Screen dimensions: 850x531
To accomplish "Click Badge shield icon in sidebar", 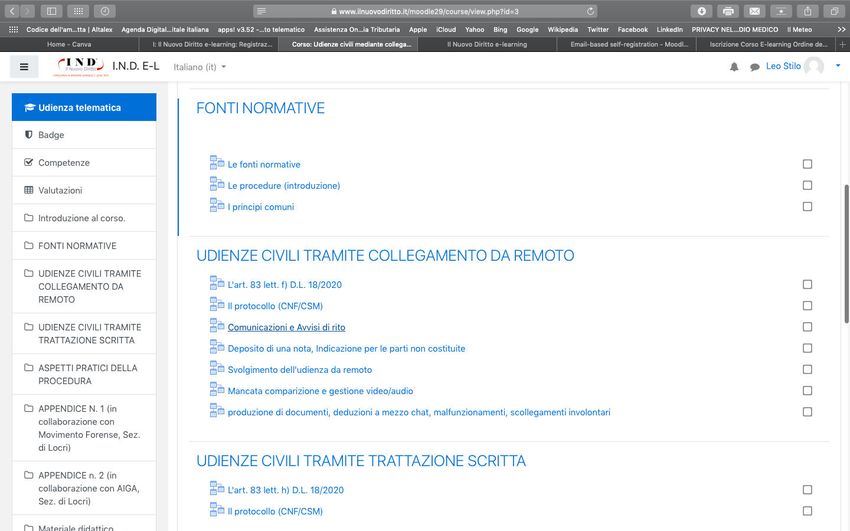I will [x=29, y=134].
